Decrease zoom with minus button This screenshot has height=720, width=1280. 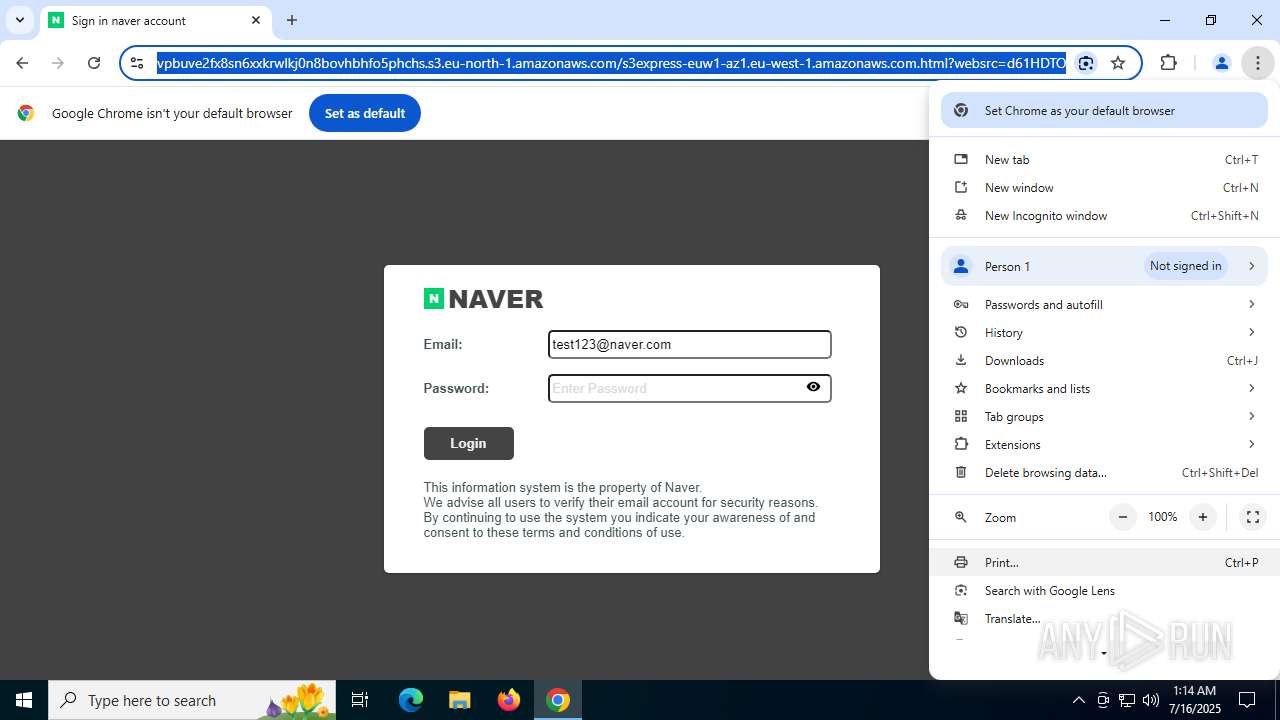pyautogui.click(x=1123, y=517)
